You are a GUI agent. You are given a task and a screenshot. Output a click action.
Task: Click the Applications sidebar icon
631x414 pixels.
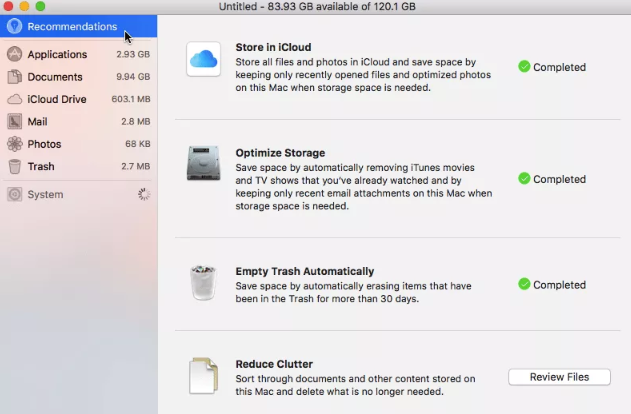click(14, 54)
